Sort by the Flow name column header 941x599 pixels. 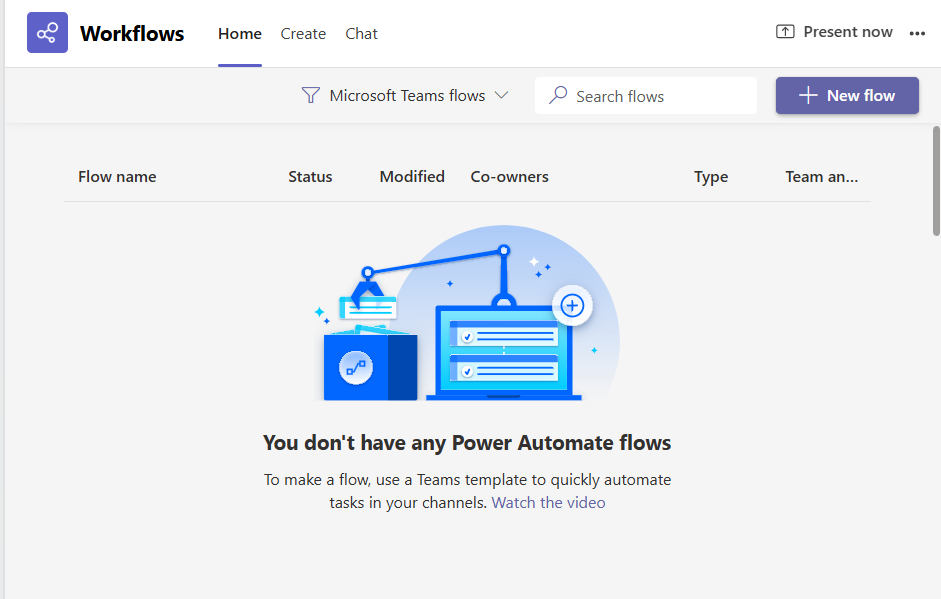pos(117,177)
